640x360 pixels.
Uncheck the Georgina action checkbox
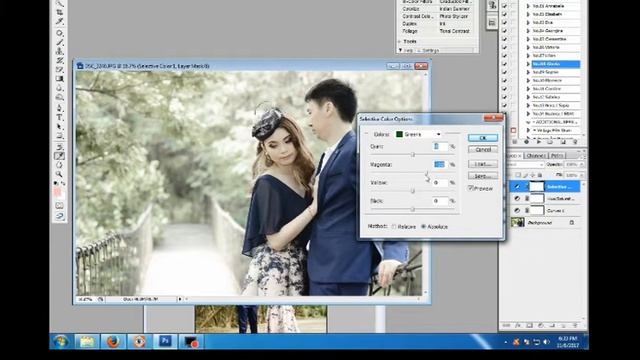pos(504,31)
